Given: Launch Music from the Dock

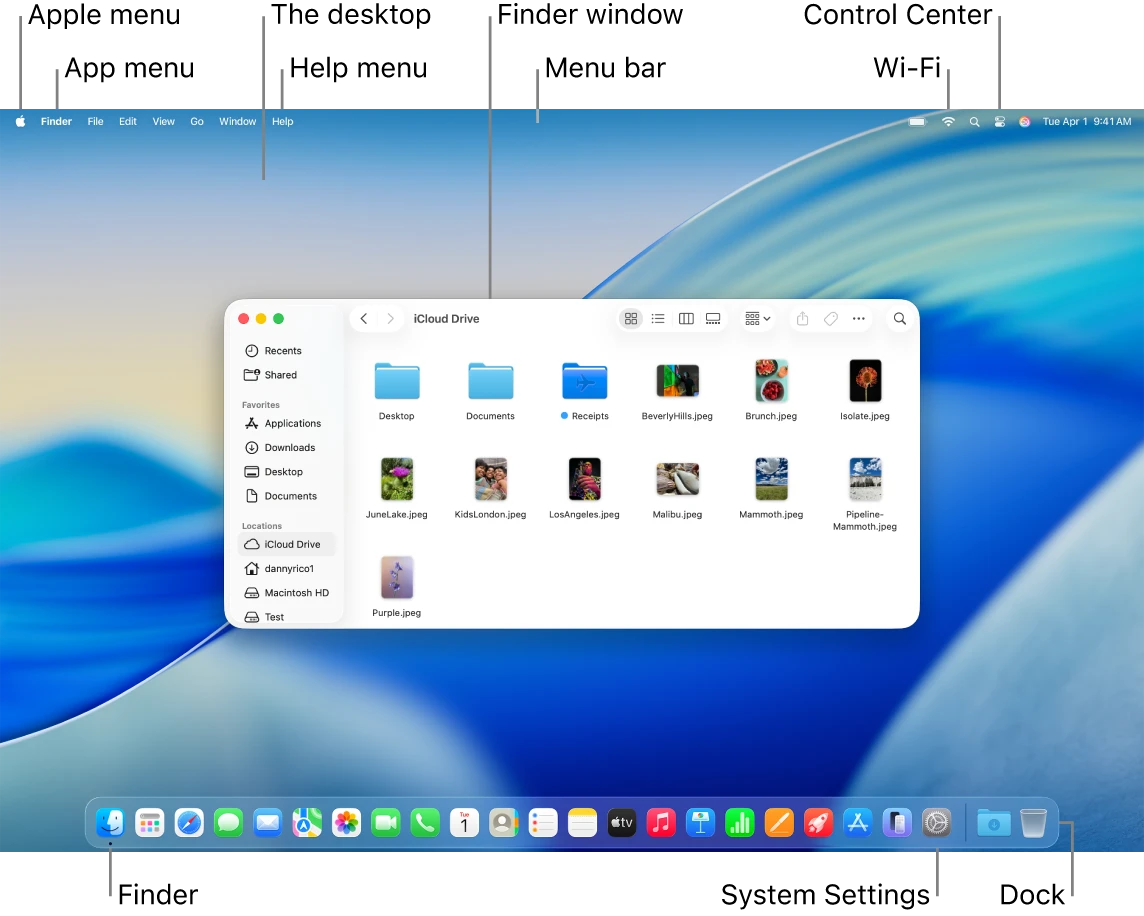Looking at the screenshot, I should [661, 822].
